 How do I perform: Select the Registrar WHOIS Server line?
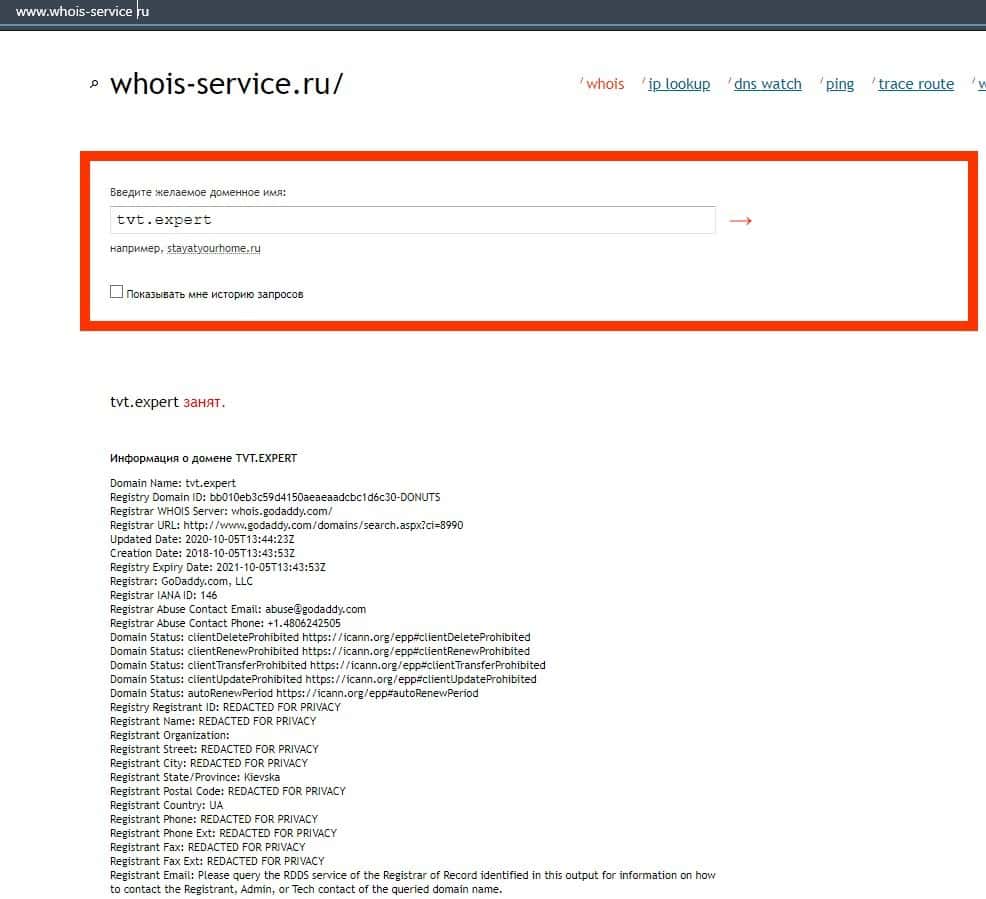pyautogui.click(x=221, y=511)
